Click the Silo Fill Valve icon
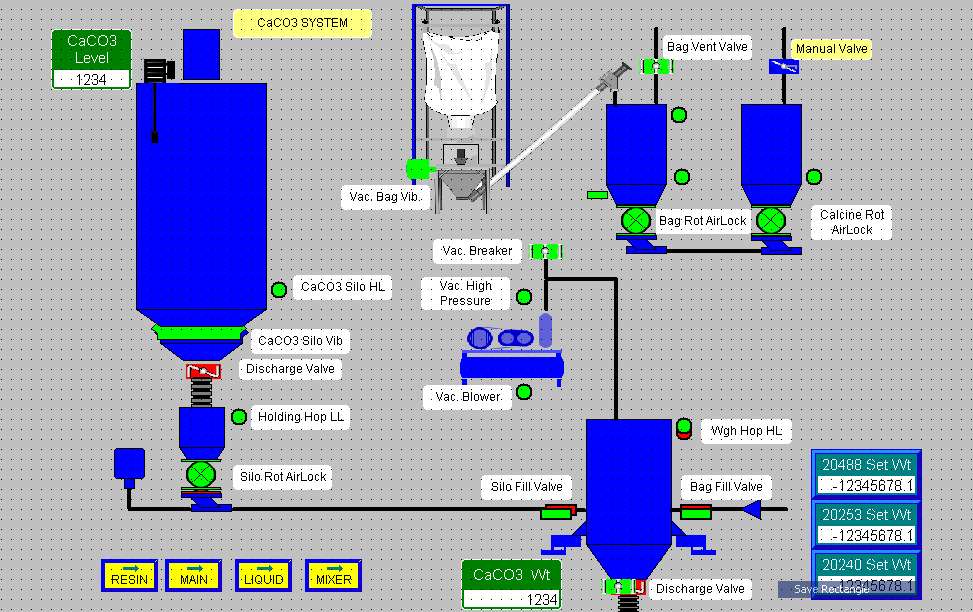 pos(558,512)
